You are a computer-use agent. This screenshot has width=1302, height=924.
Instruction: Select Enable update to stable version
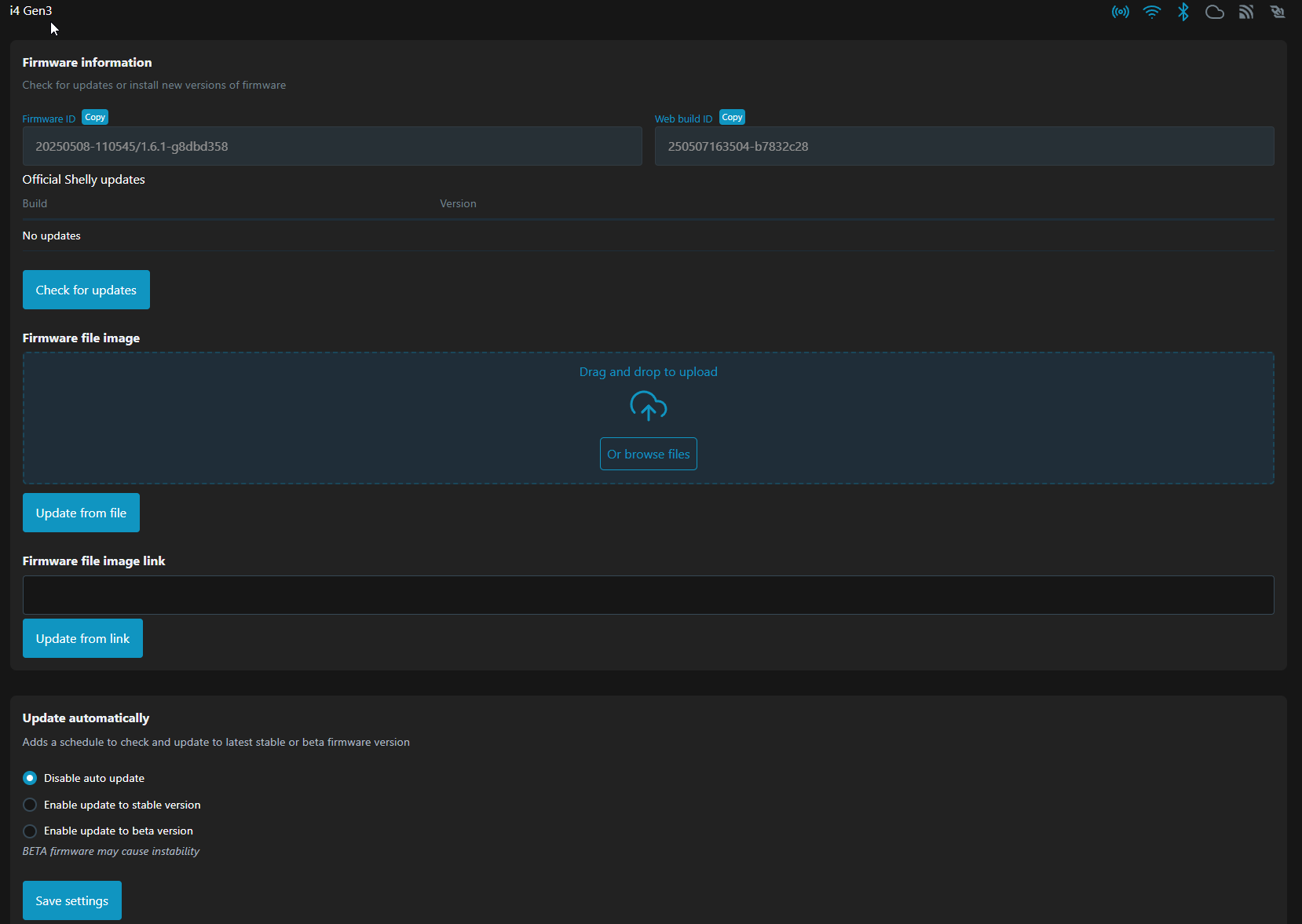30,805
